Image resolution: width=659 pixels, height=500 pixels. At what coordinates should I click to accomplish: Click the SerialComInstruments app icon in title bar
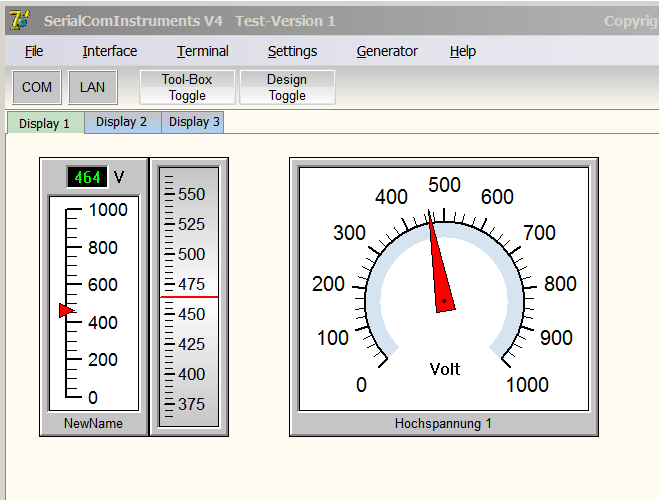pos(20,20)
